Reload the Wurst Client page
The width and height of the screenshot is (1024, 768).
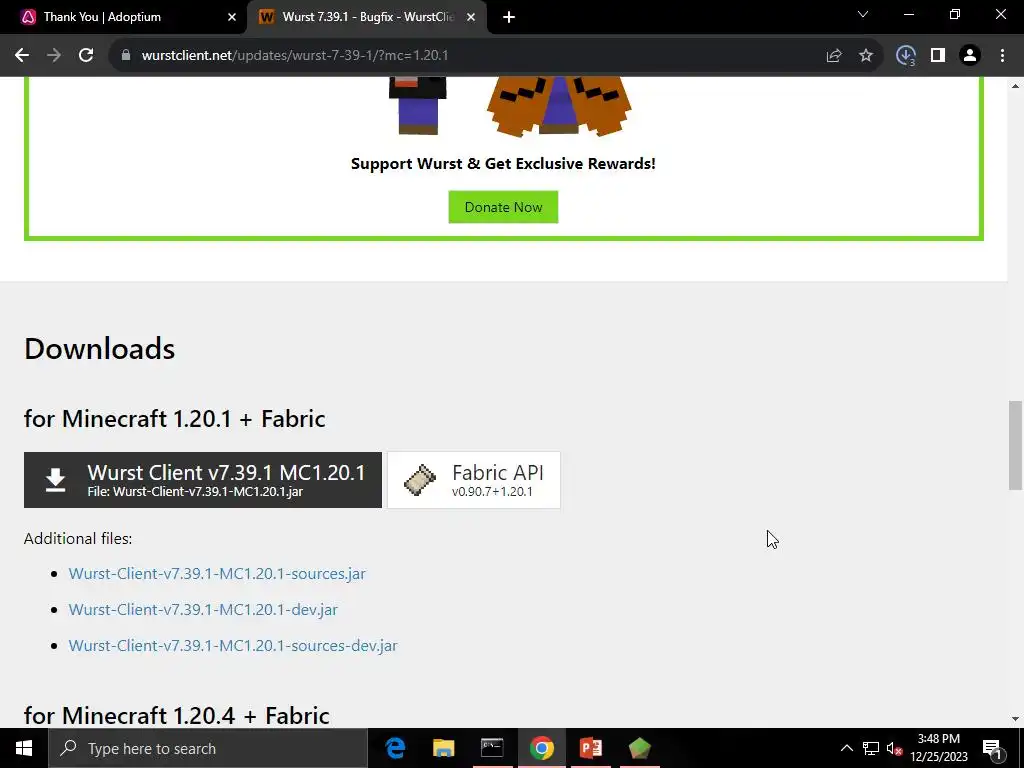pyautogui.click(x=86, y=56)
